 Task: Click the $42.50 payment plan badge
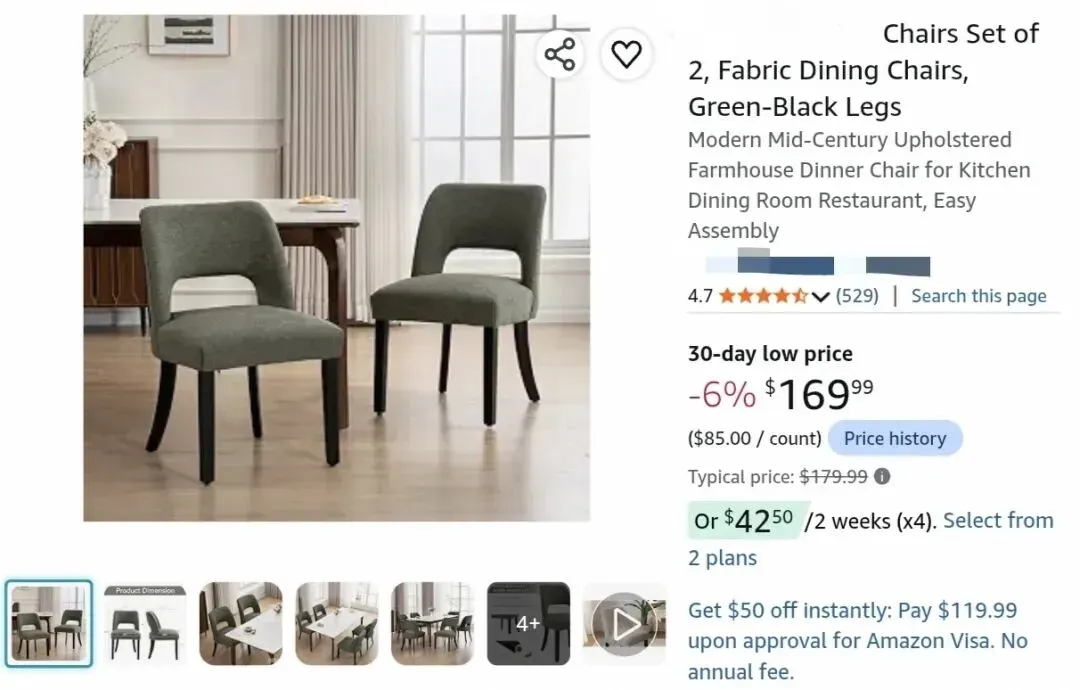pyautogui.click(x=744, y=521)
